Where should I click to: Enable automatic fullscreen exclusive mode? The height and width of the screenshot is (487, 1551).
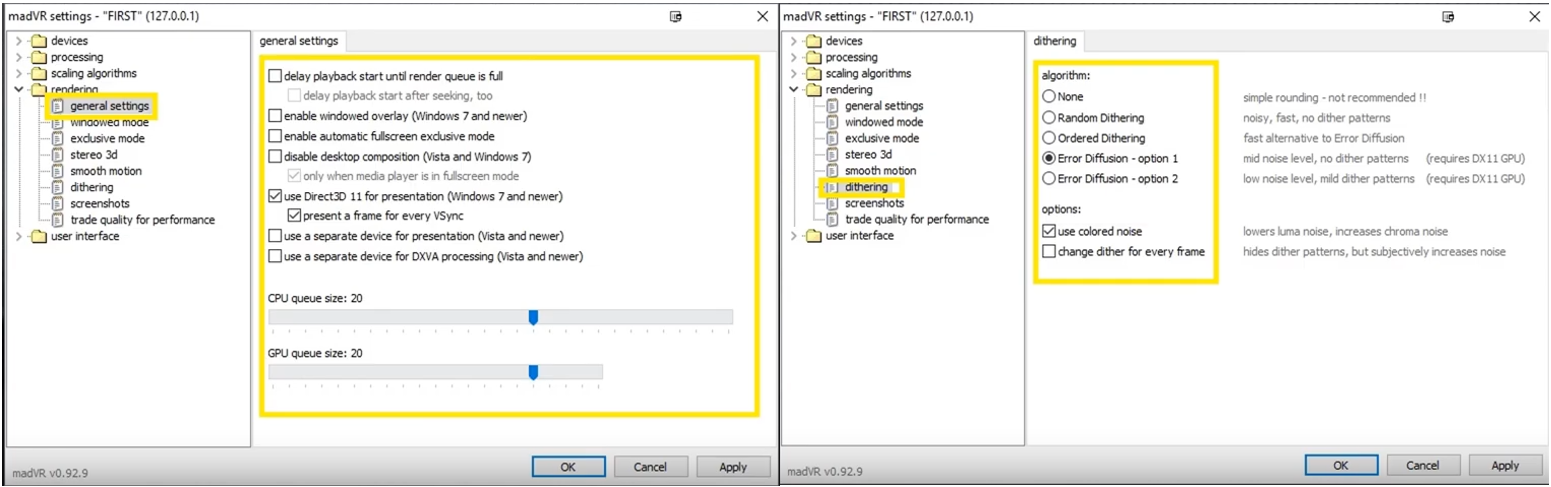click(x=275, y=136)
